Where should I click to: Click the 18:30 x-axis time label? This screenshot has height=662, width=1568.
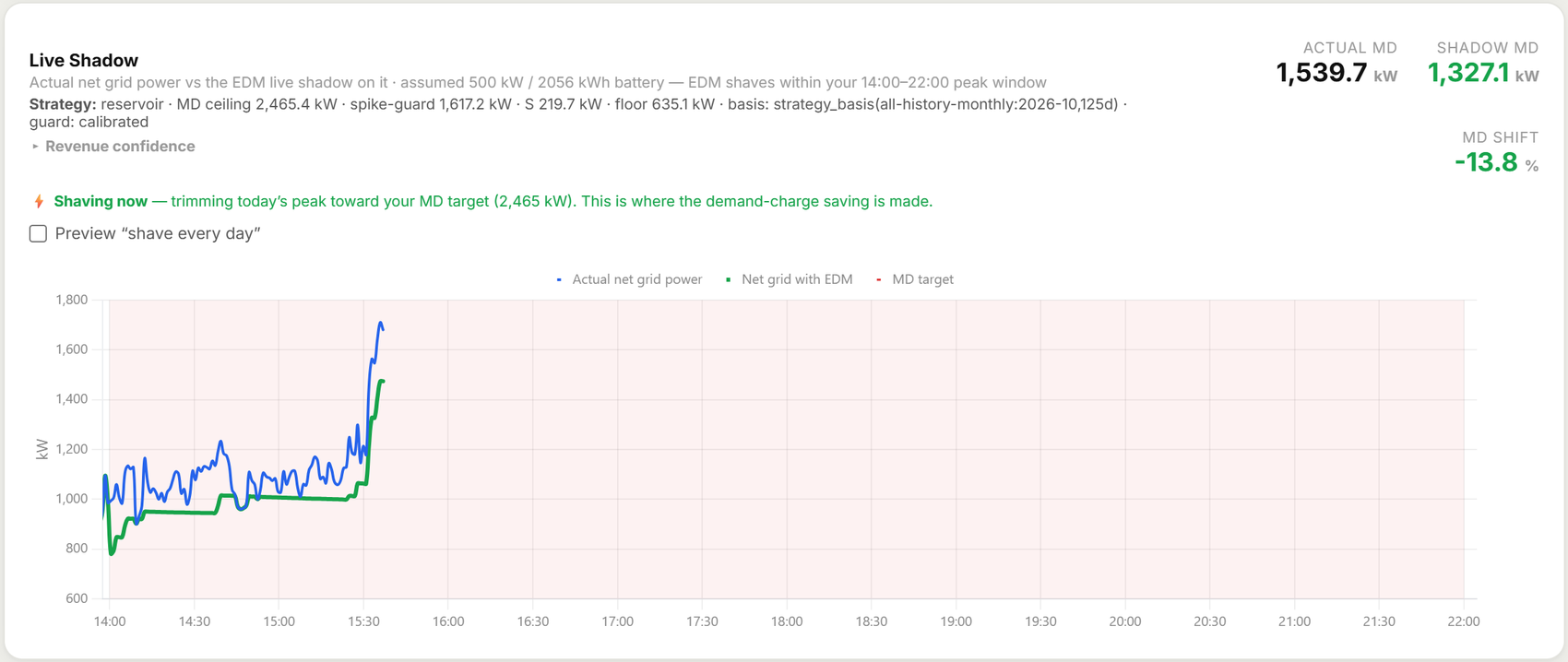tap(872, 621)
